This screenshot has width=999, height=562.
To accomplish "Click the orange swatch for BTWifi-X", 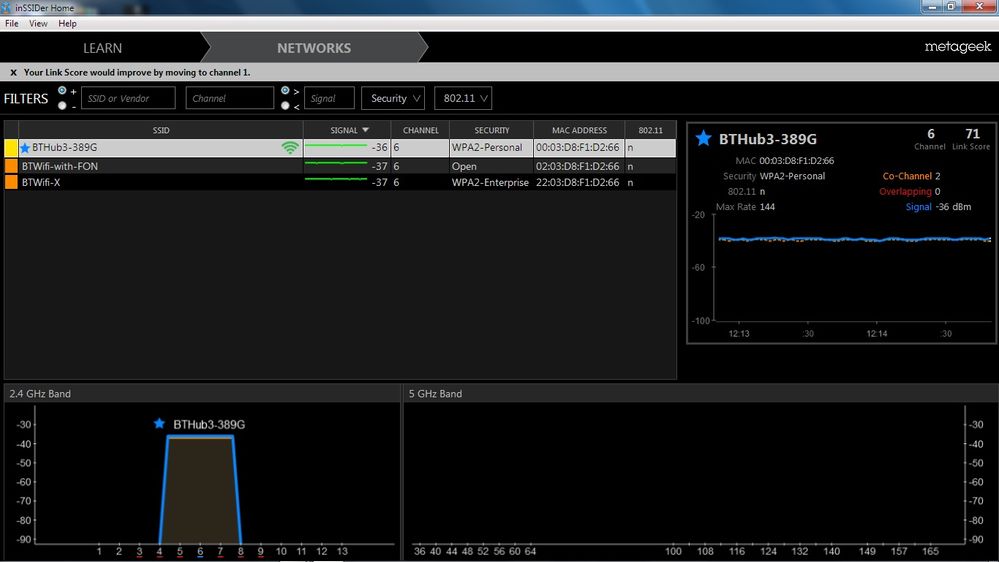I will [11, 182].
